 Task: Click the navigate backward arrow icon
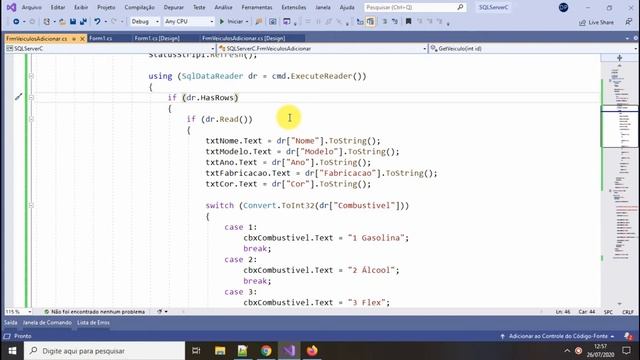[x=16, y=22]
